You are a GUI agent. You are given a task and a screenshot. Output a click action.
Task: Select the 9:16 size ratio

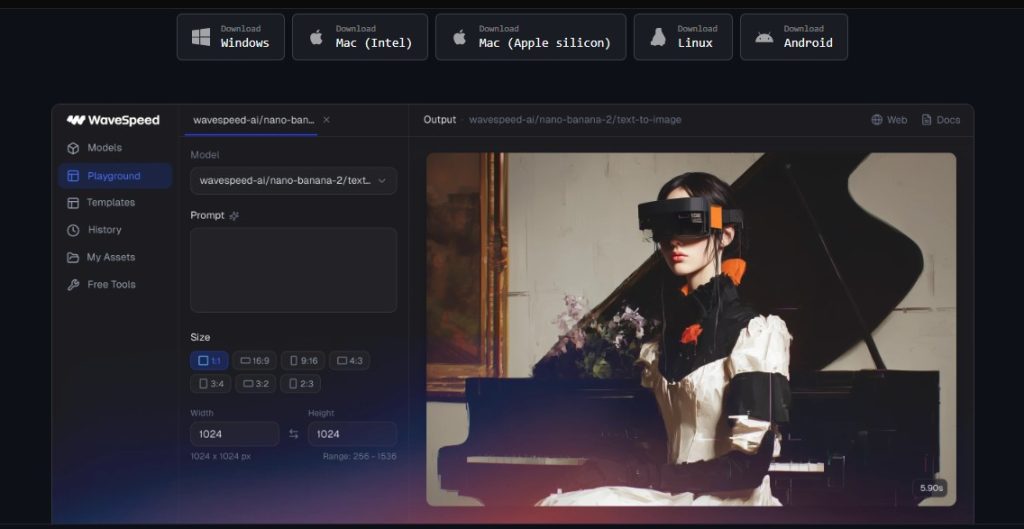click(303, 361)
